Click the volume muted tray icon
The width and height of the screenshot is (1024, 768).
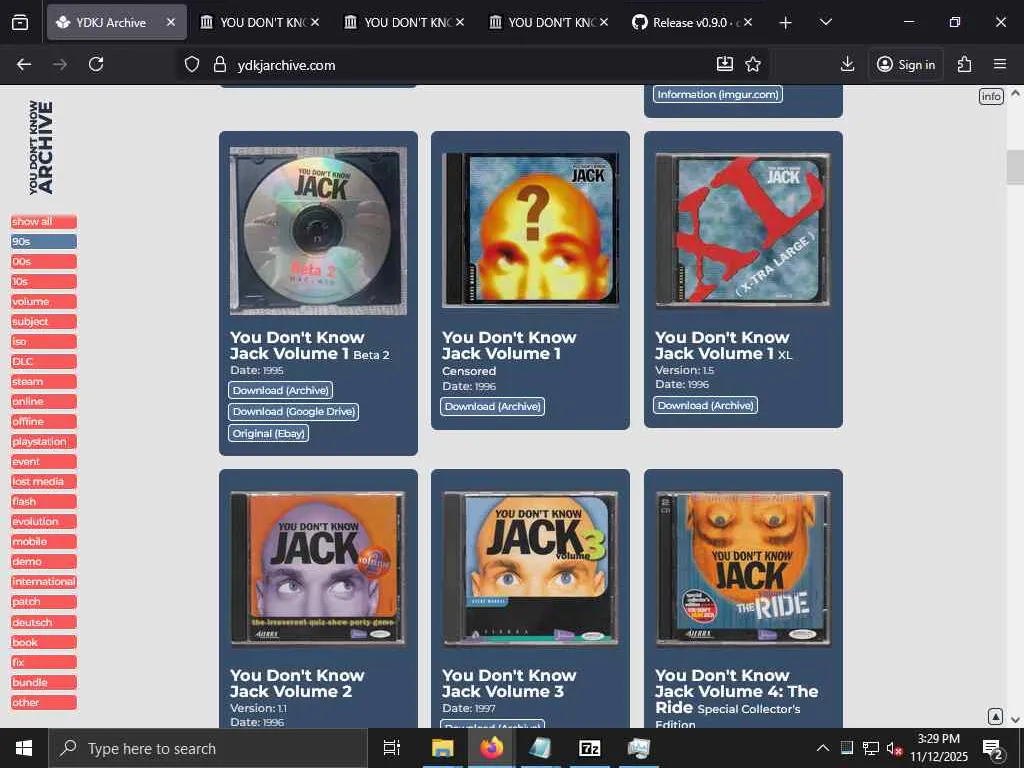pos(894,748)
